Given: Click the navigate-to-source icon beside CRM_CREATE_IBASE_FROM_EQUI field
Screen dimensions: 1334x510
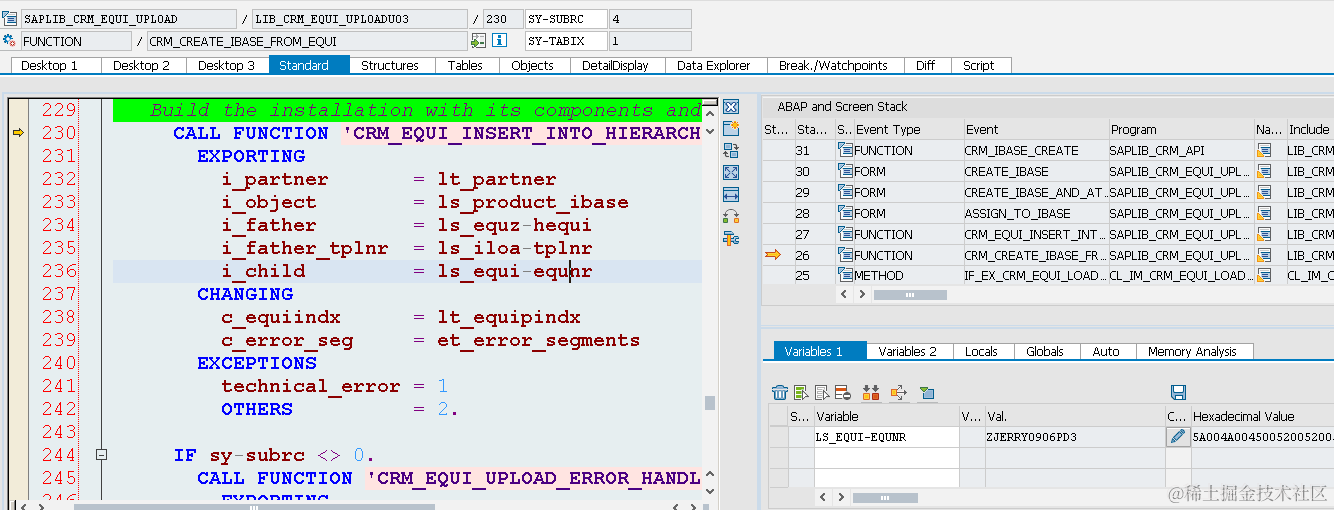Looking at the screenshot, I should coord(478,41).
